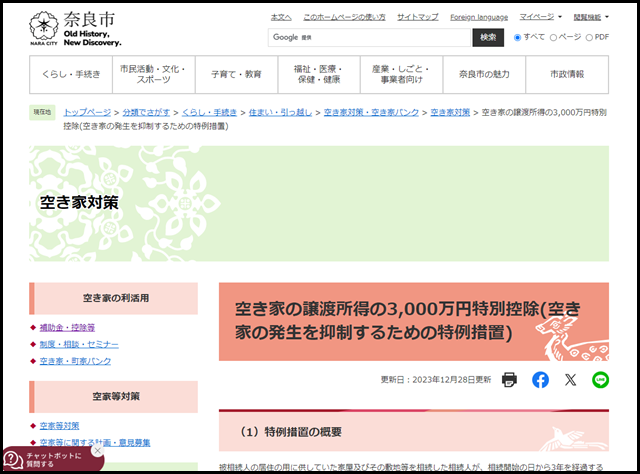Open the 奈良市の魅力 menu

point(484,74)
